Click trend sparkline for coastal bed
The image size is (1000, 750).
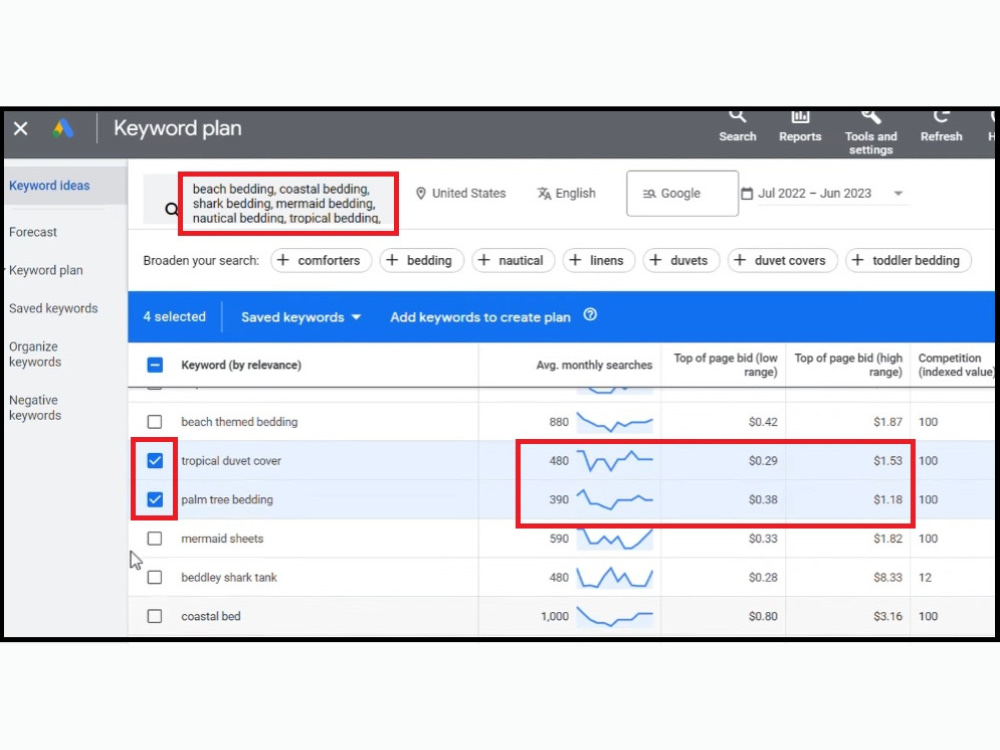[x=615, y=616]
